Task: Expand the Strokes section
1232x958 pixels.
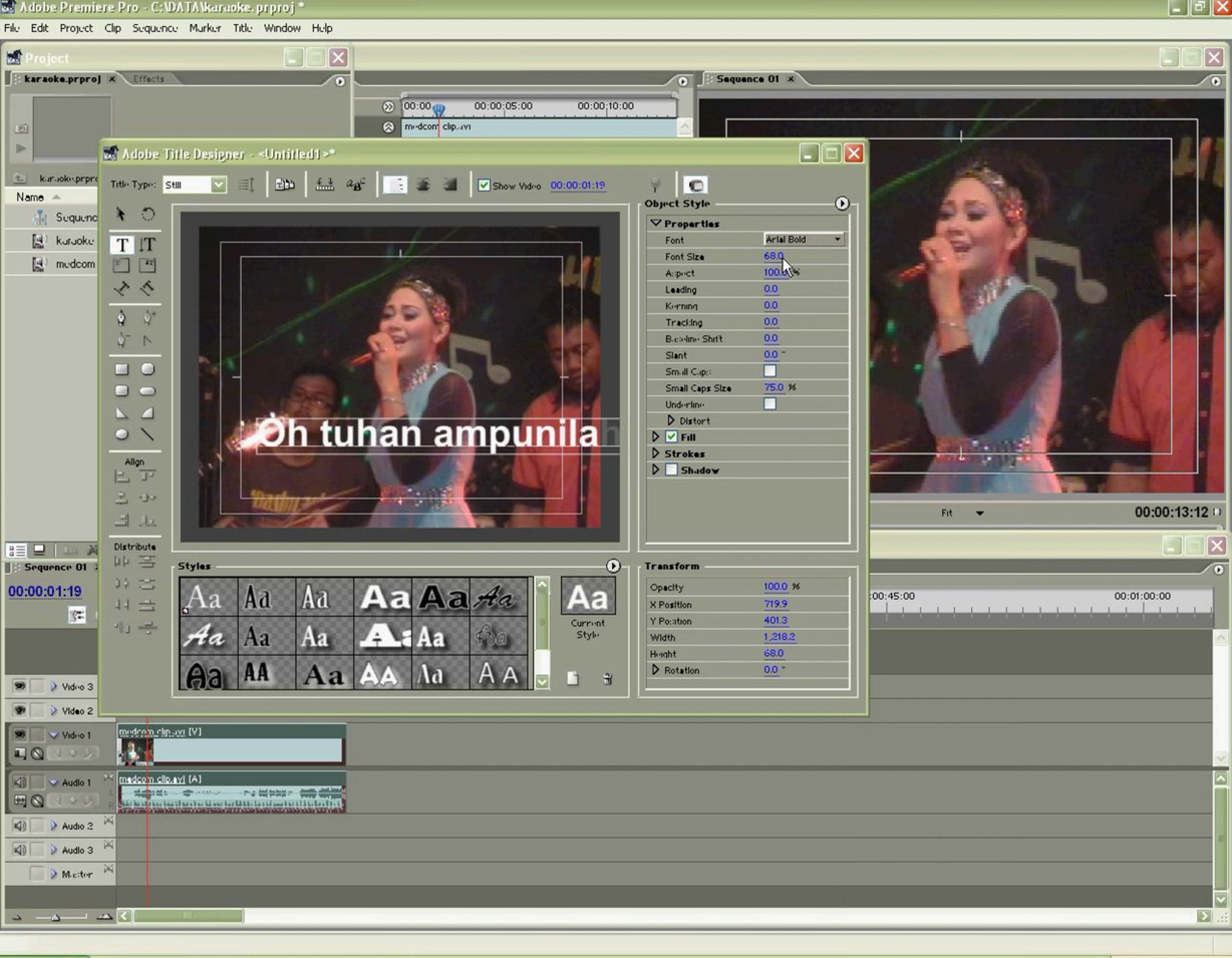Action: (655, 454)
